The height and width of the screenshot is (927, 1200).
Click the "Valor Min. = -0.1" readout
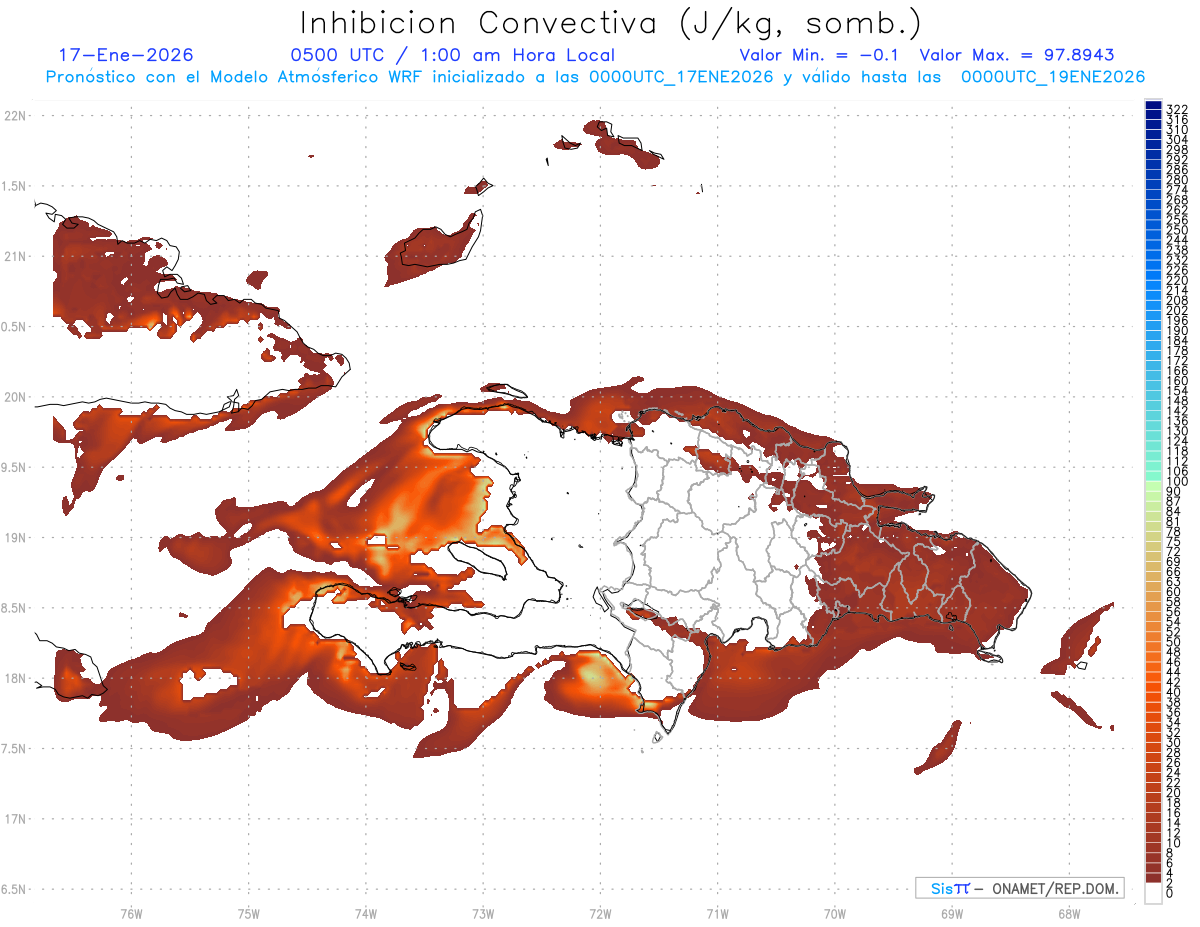point(821,55)
